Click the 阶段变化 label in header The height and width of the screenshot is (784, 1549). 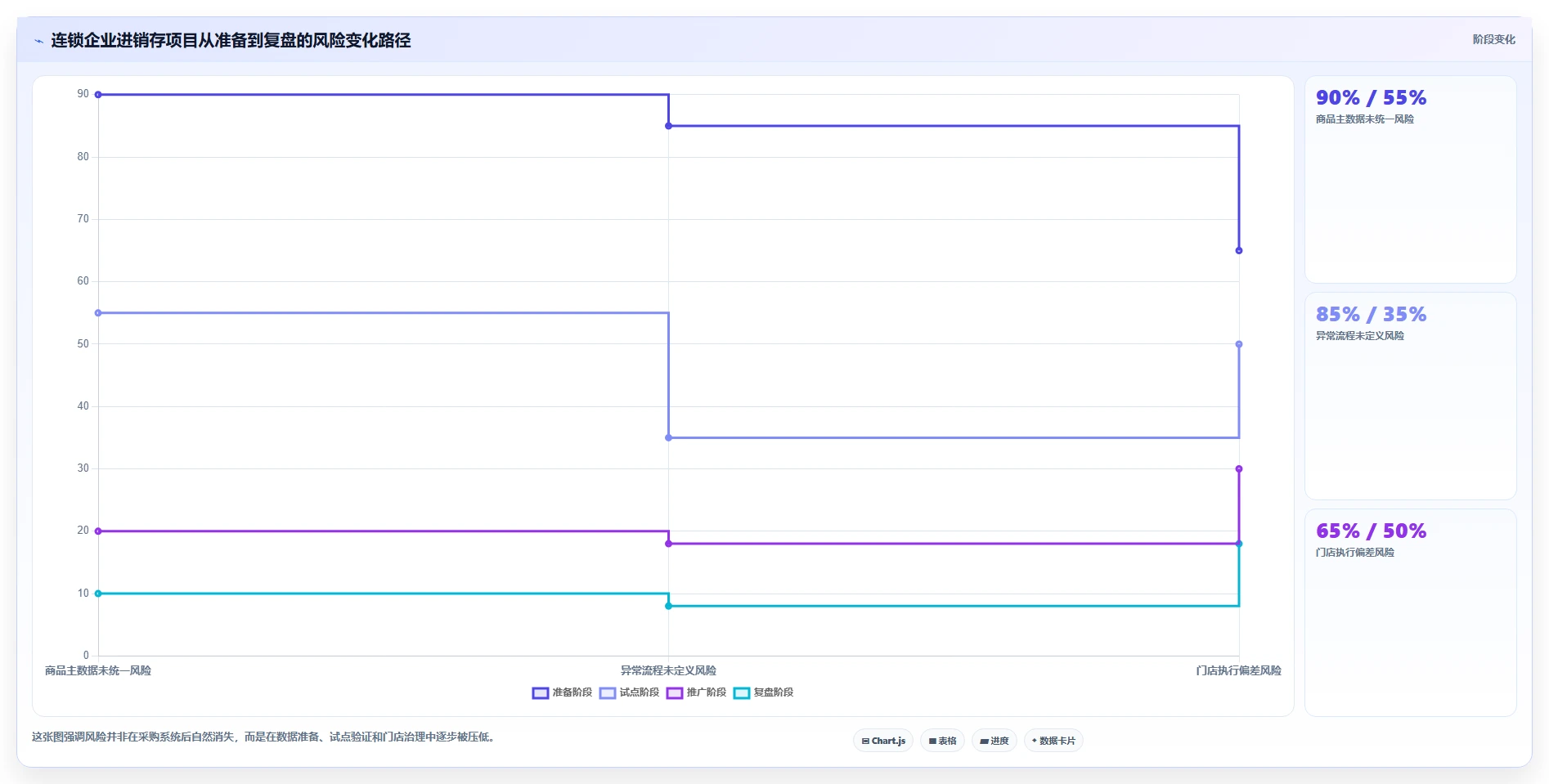(1493, 39)
